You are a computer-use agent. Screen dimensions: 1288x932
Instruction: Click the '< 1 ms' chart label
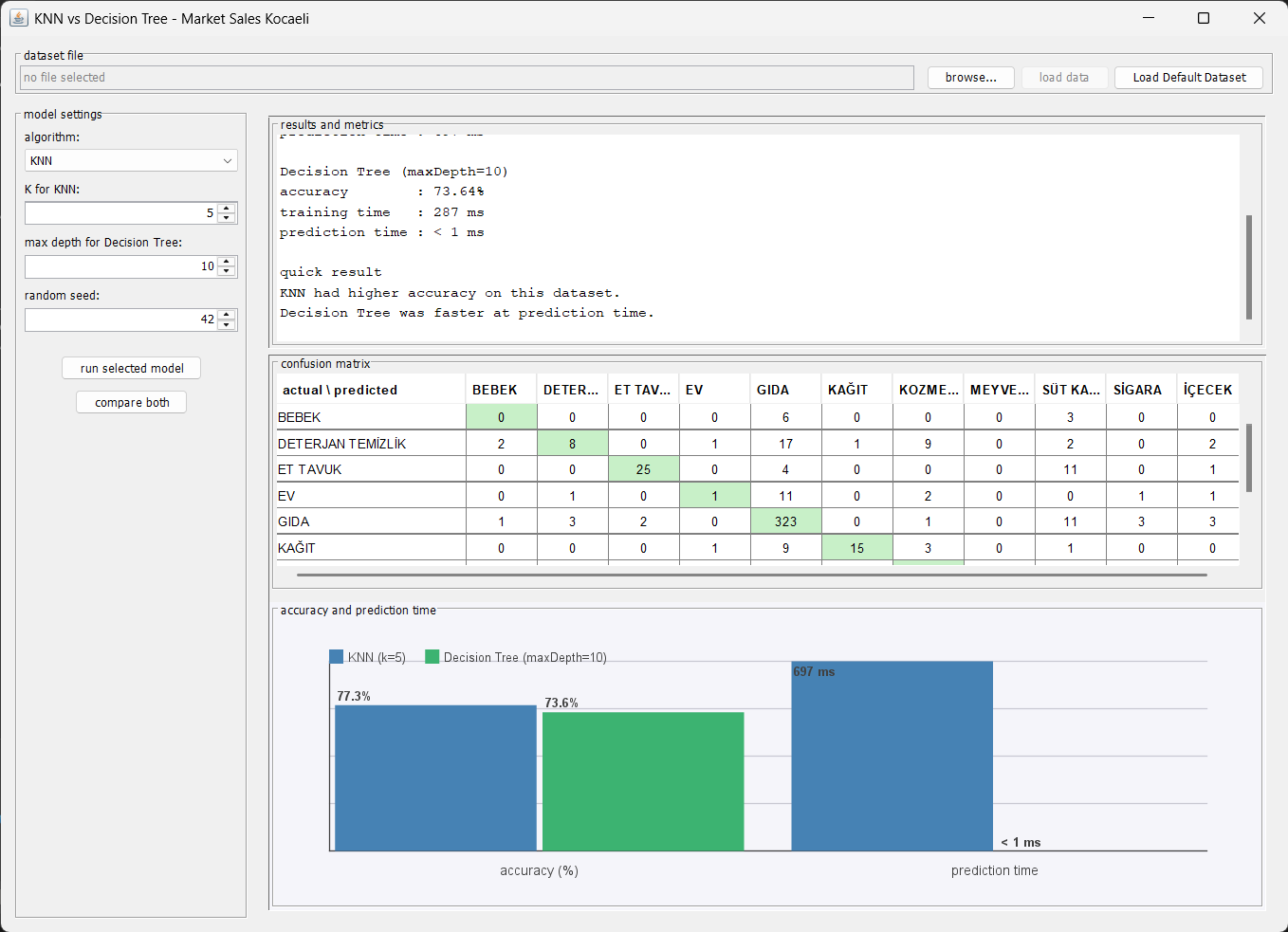1021,842
